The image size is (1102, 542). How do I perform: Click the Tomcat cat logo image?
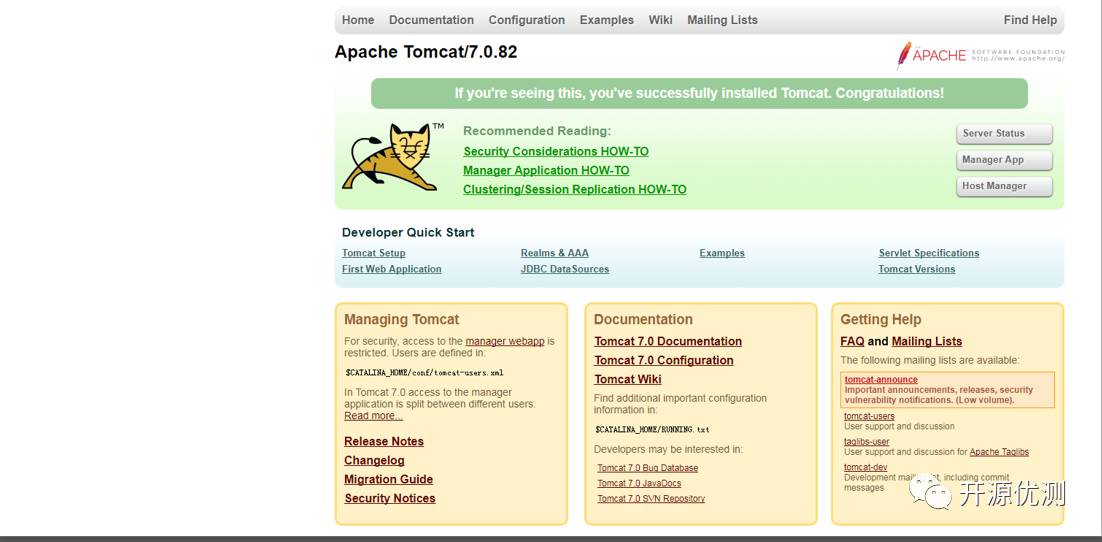tap(393, 157)
